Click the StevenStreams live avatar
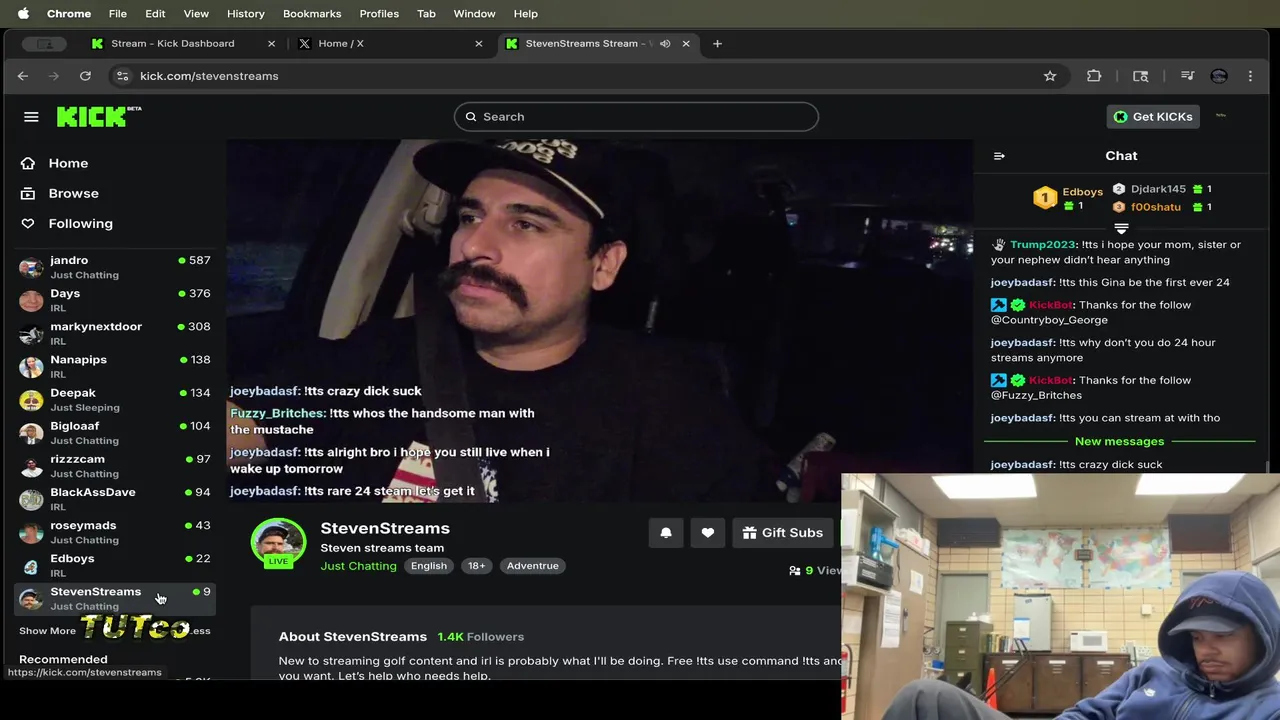Screen dimensions: 1280x720 point(278,543)
